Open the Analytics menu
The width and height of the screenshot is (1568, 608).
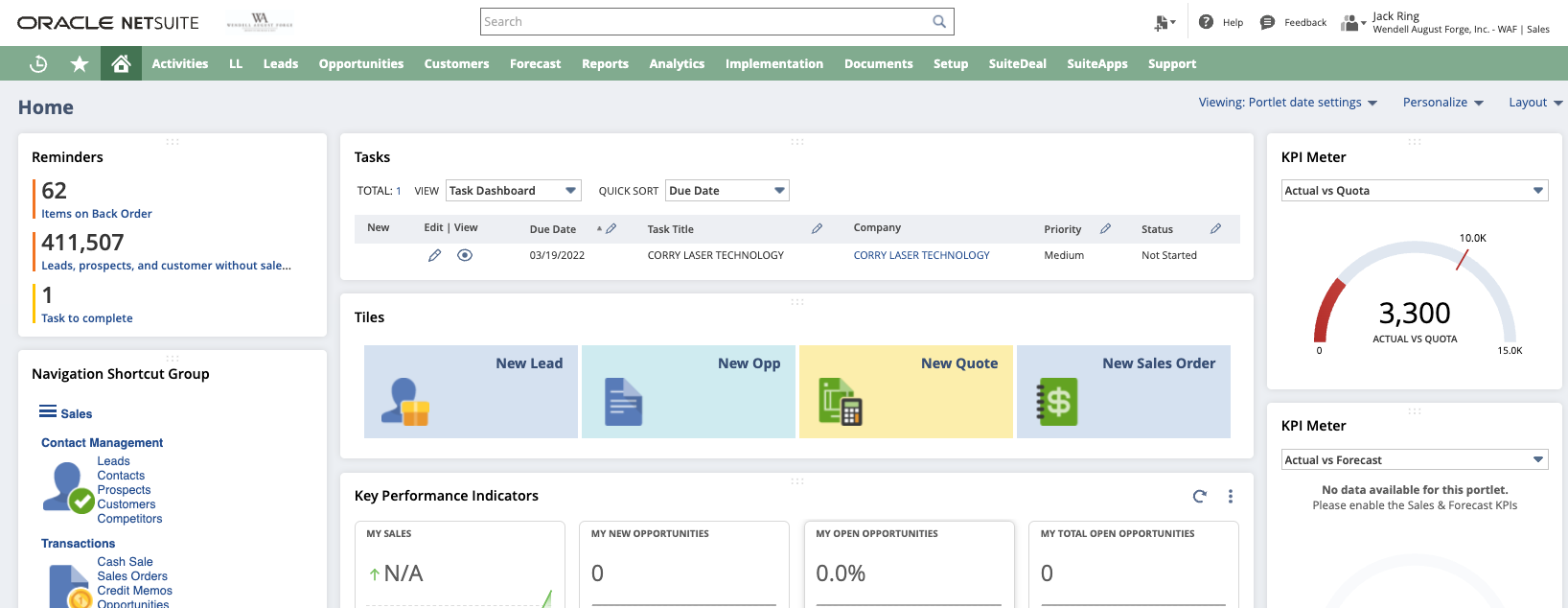click(677, 63)
